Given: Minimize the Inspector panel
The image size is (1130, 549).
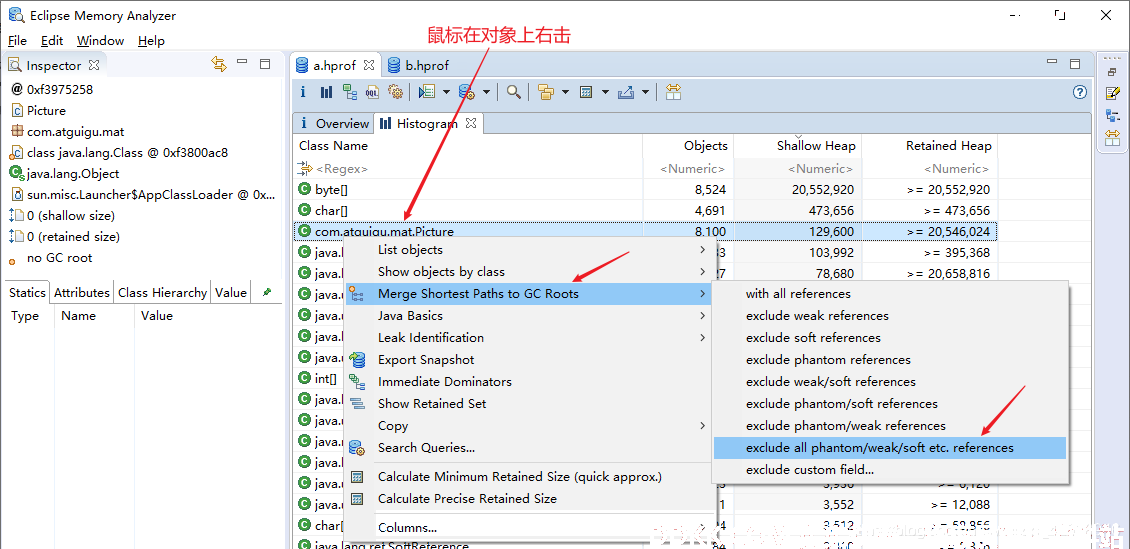Looking at the screenshot, I should point(242,63).
